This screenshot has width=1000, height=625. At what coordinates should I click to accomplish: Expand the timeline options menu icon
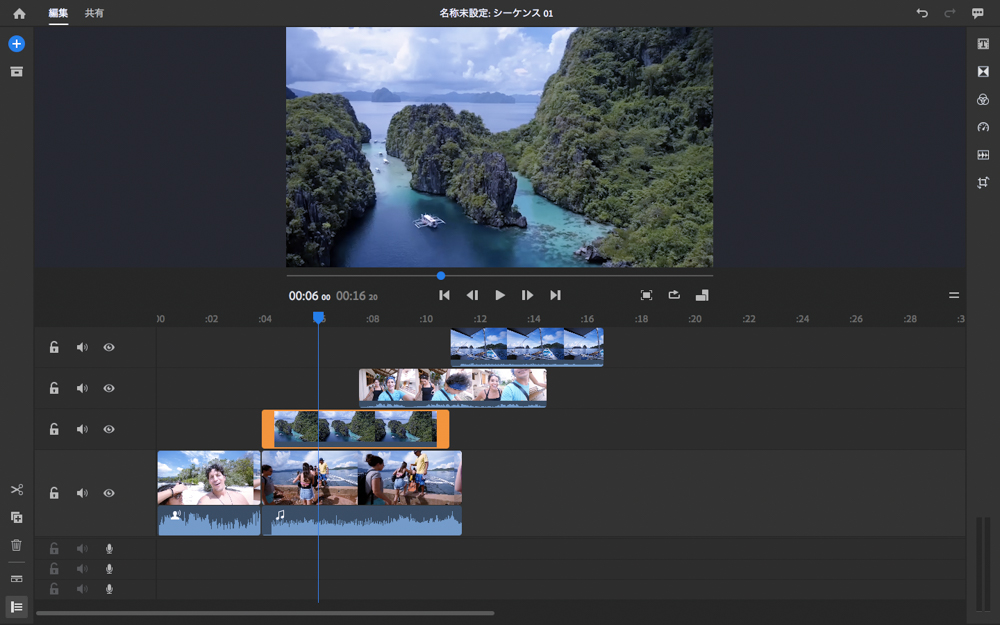(x=954, y=296)
